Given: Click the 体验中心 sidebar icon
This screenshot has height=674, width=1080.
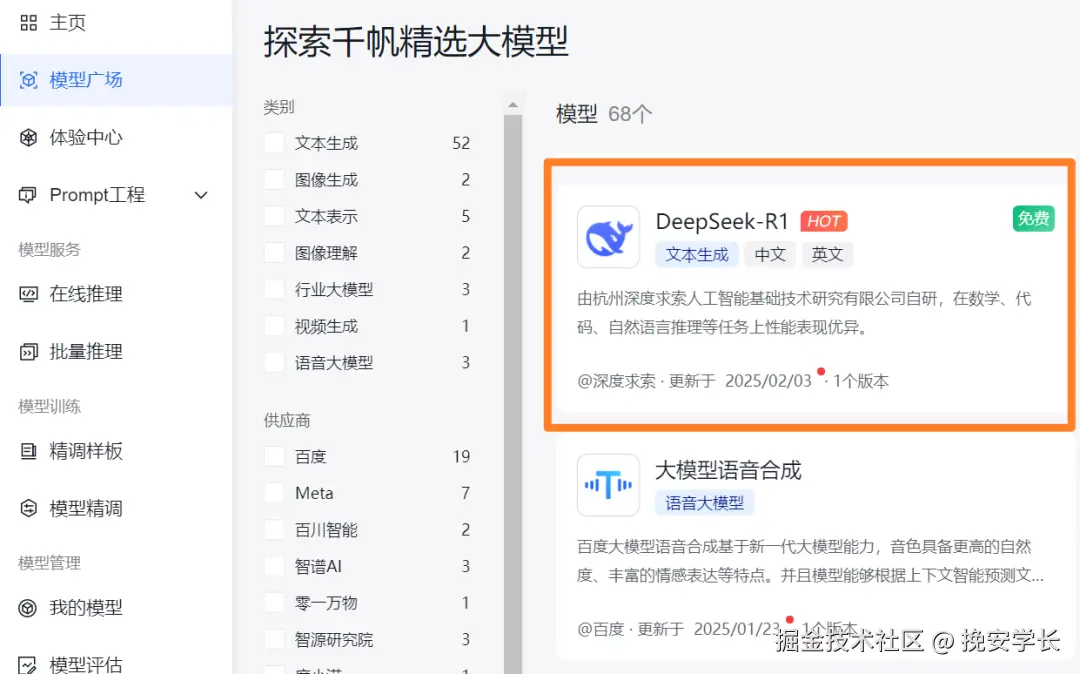Looking at the screenshot, I should [28, 138].
